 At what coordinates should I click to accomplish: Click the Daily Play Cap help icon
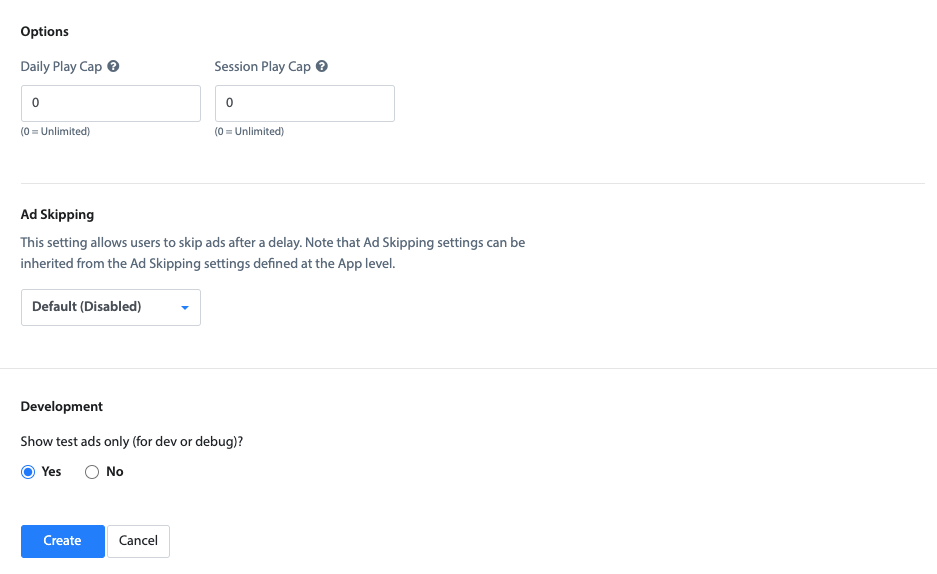(x=113, y=66)
